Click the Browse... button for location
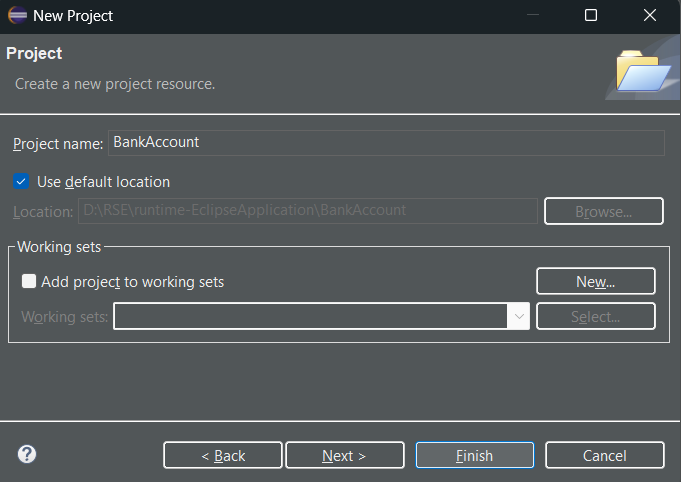The image size is (681, 482). click(x=604, y=211)
